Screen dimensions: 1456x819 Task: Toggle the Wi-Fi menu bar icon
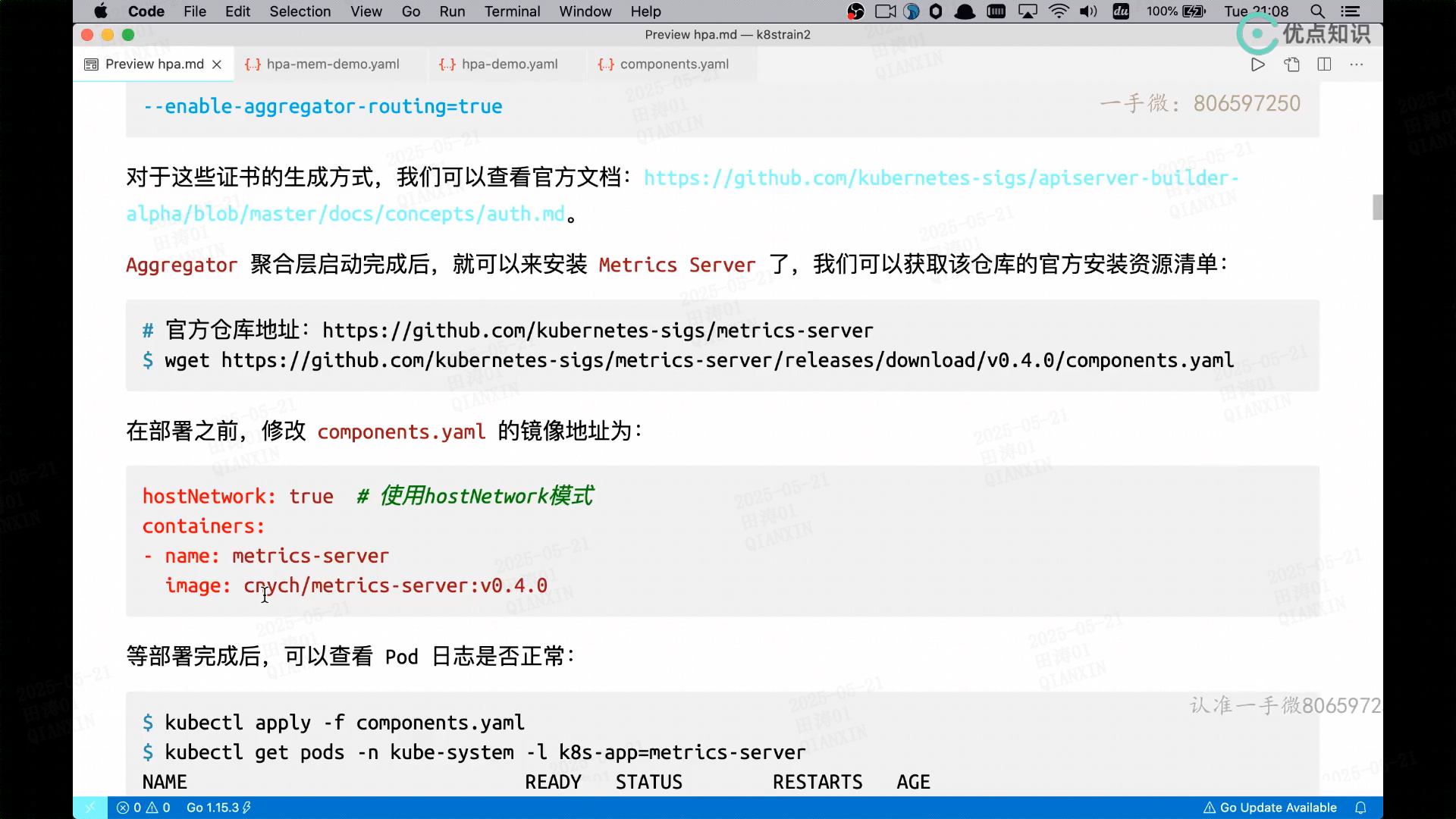(x=1058, y=11)
